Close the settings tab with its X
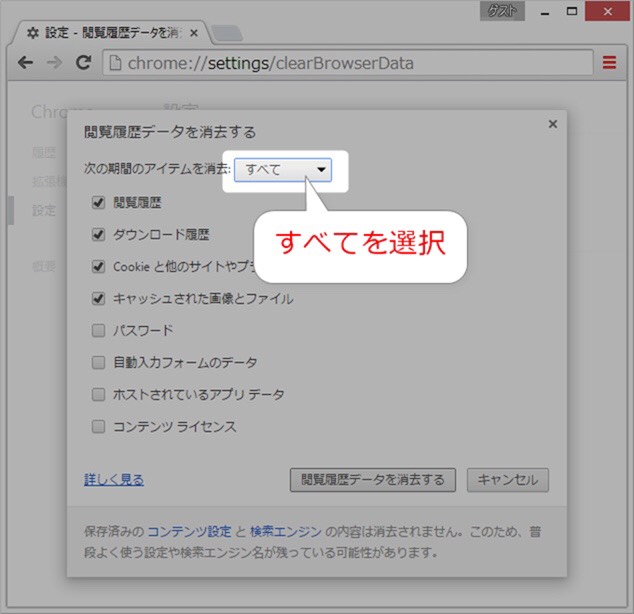 point(194,33)
